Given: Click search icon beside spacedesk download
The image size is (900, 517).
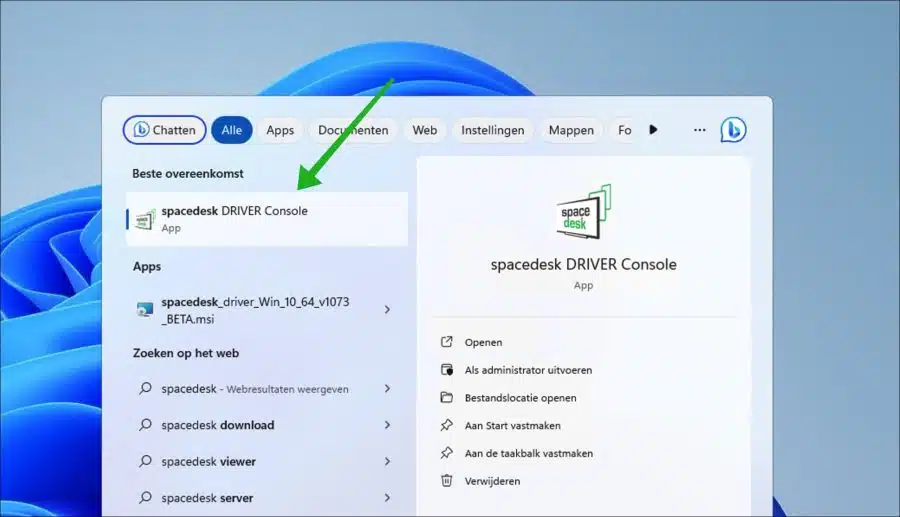Looking at the screenshot, I should click(x=145, y=425).
